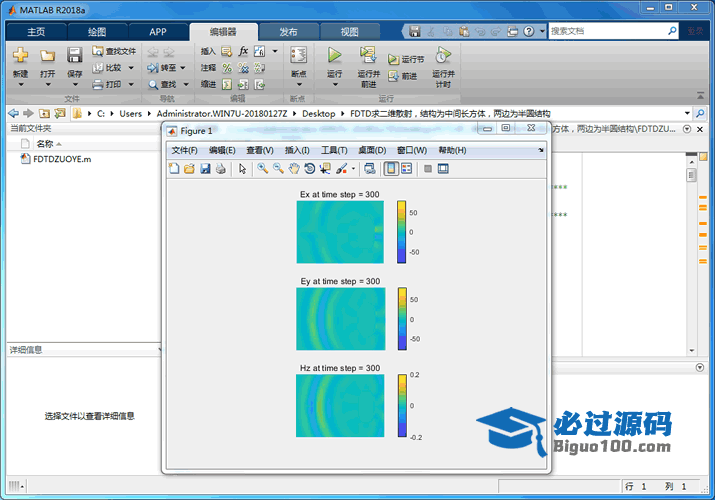Toggle the Zoom In tool

click(x=262, y=169)
